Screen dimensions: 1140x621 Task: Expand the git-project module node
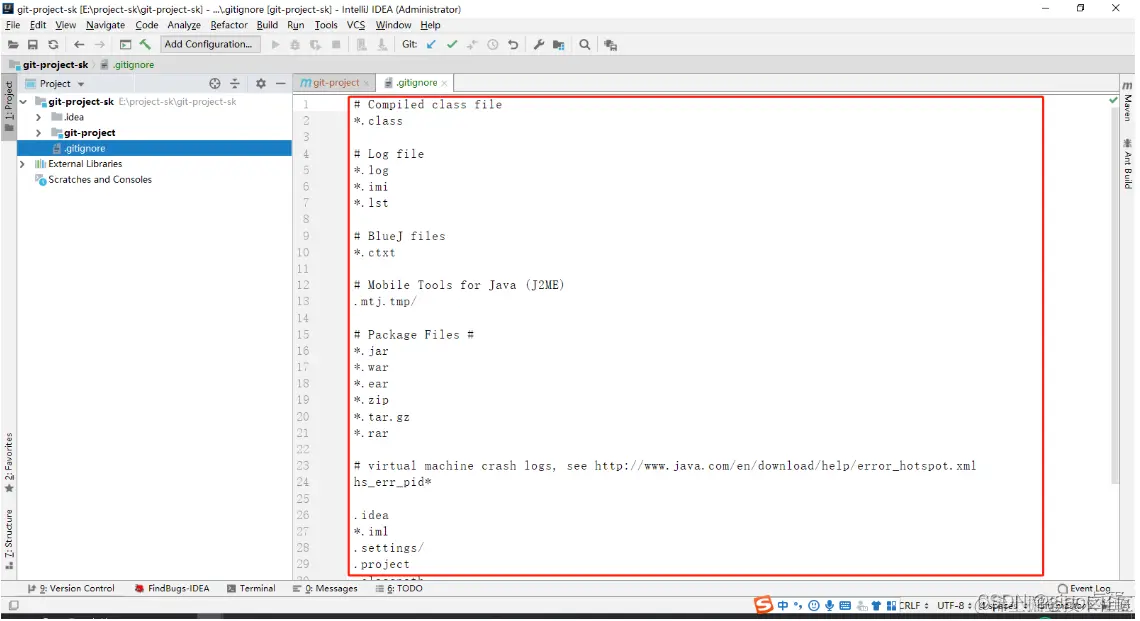[39, 133]
